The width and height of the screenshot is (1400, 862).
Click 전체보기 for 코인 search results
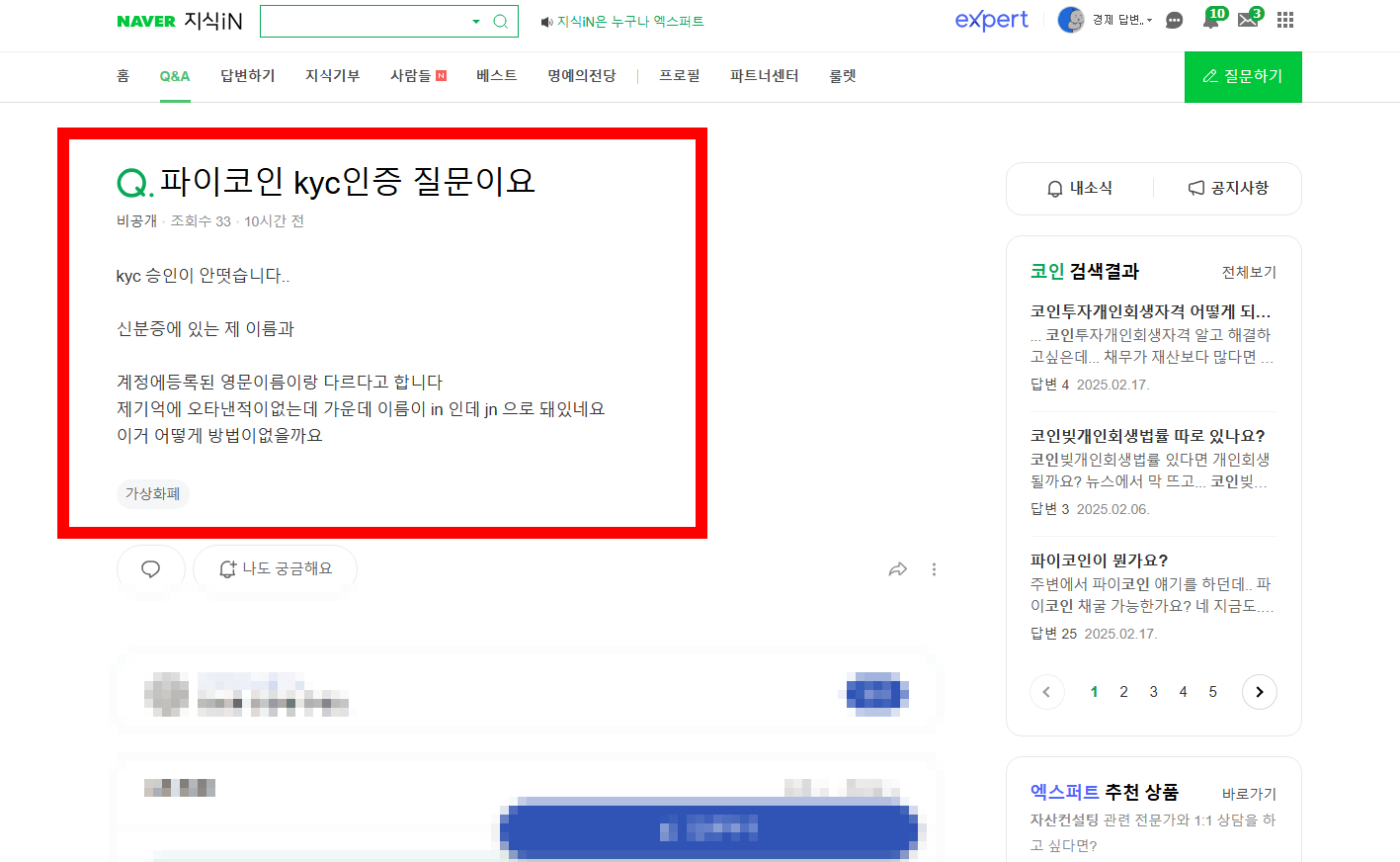click(1249, 272)
